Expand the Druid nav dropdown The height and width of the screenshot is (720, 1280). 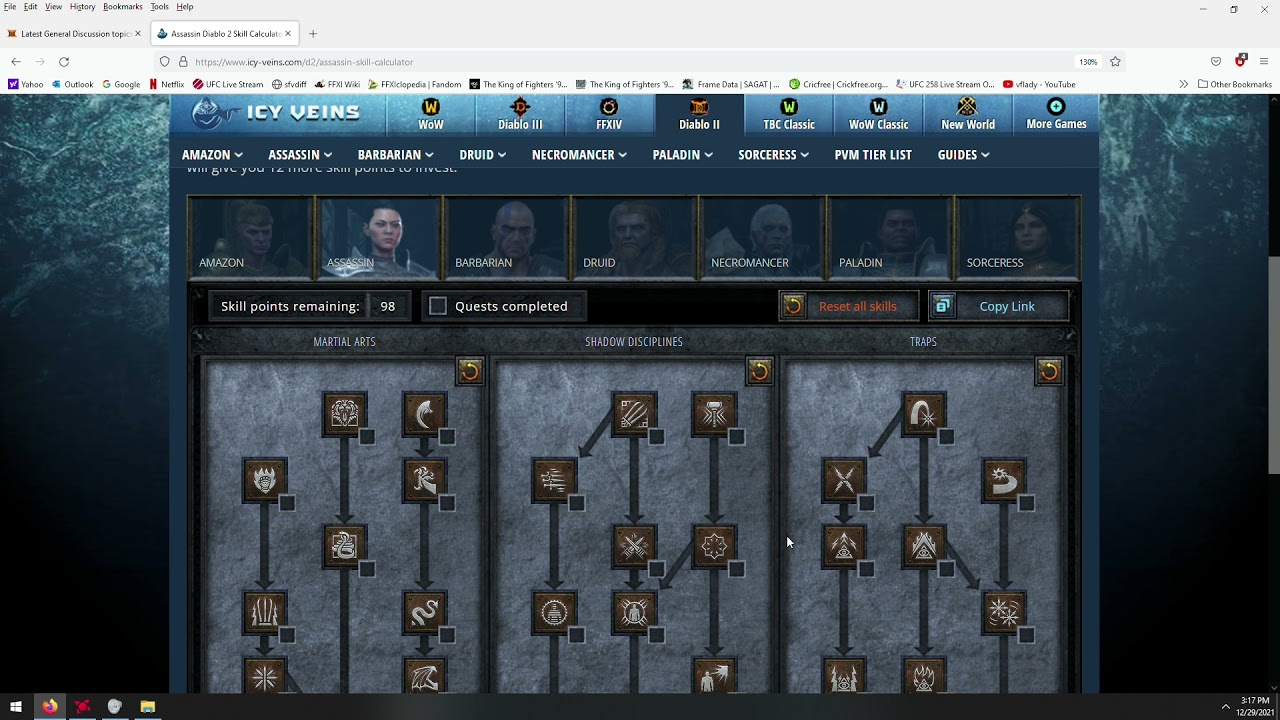[482, 155]
